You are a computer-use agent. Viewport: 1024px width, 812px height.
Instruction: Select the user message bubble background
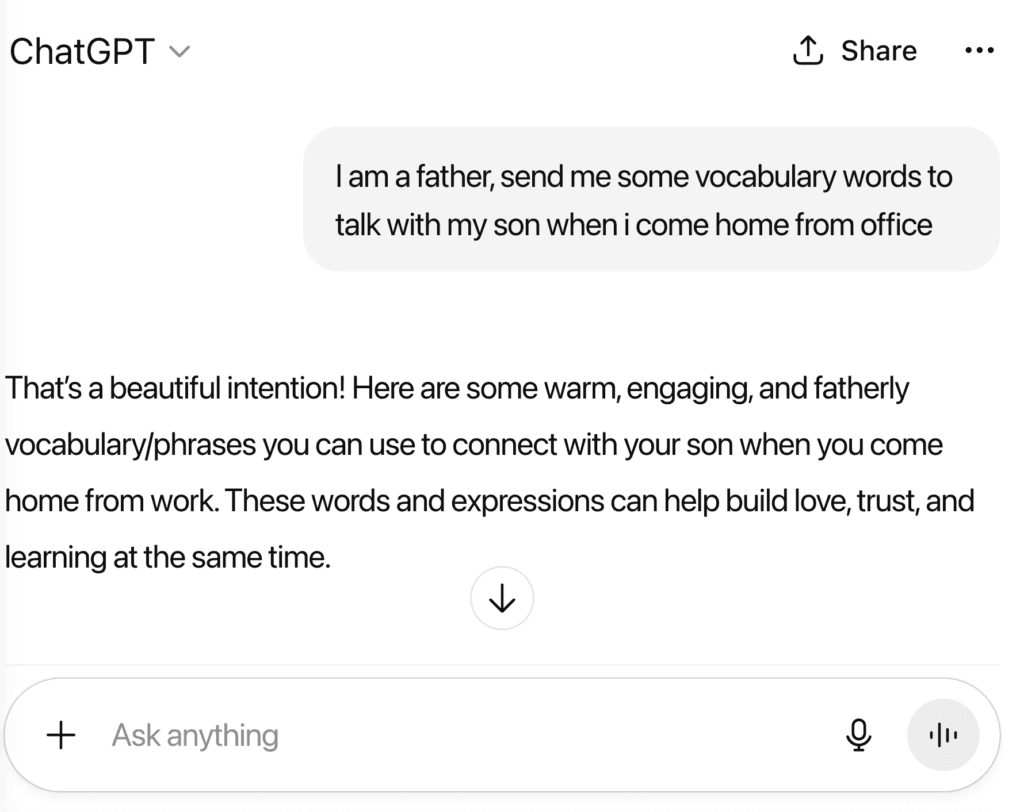650,199
